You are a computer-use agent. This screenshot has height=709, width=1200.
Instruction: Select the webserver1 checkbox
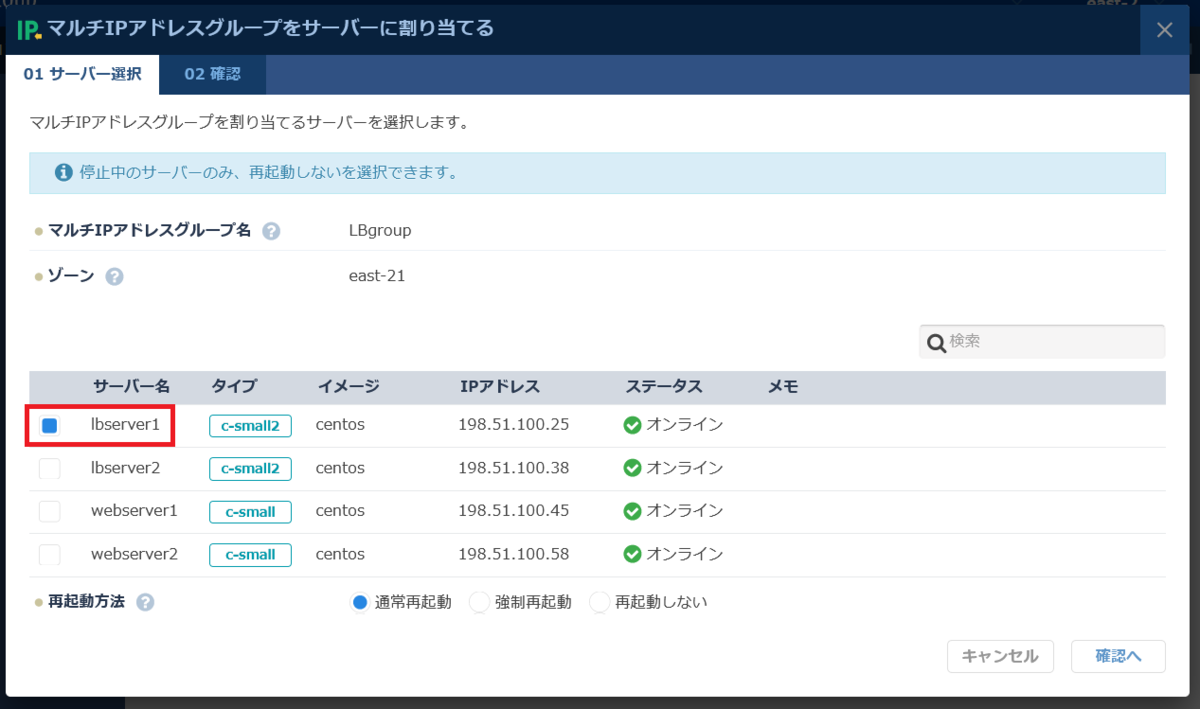click(x=49, y=511)
